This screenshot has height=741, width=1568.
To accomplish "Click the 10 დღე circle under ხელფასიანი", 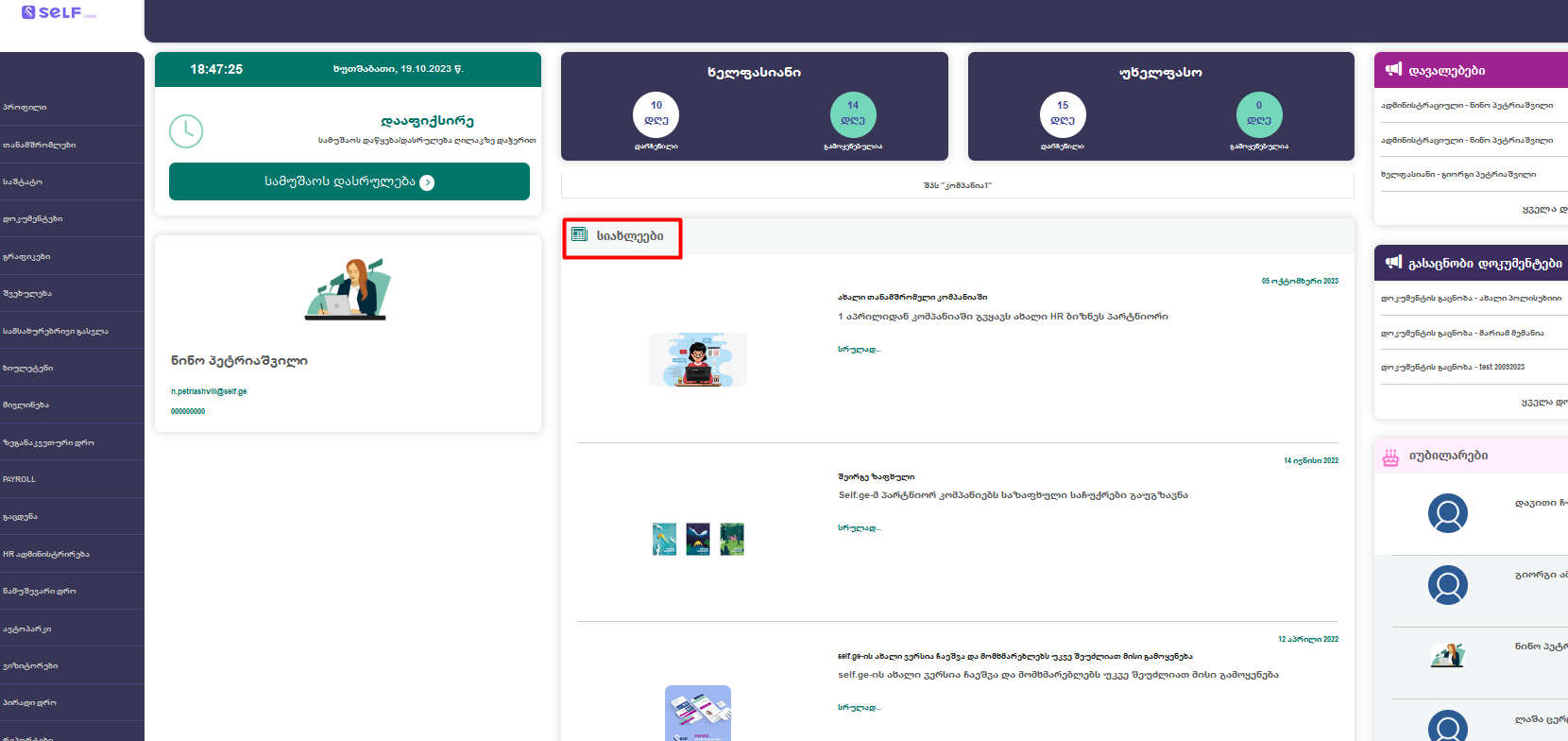I will pos(656,115).
